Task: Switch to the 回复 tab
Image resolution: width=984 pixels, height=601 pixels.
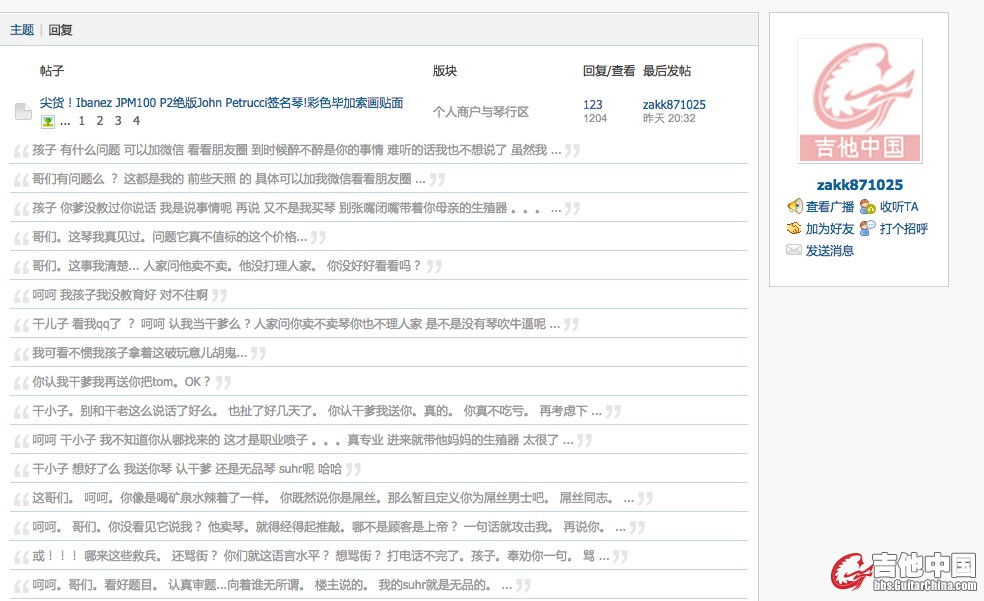Action: [60, 30]
